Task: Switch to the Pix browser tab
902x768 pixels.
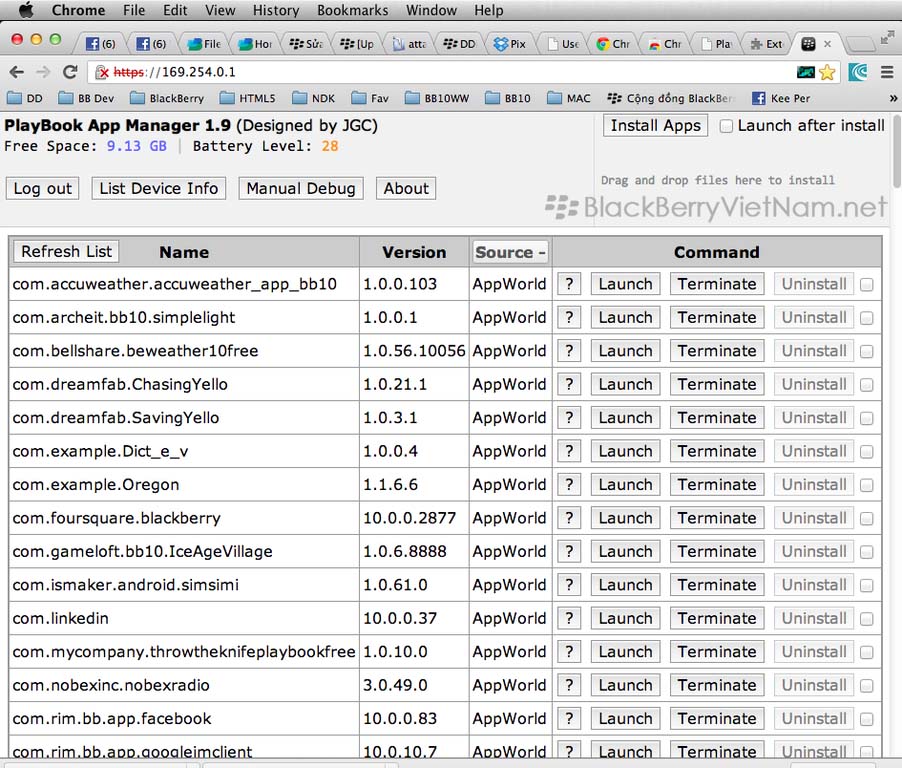Action: point(511,44)
